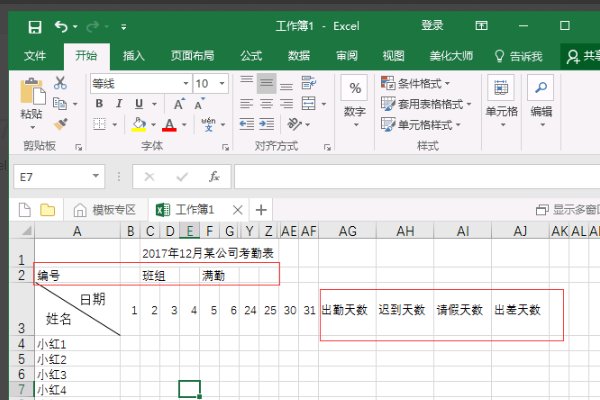Click 登录 sign in link

pyautogui.click(x=432, y=26)
